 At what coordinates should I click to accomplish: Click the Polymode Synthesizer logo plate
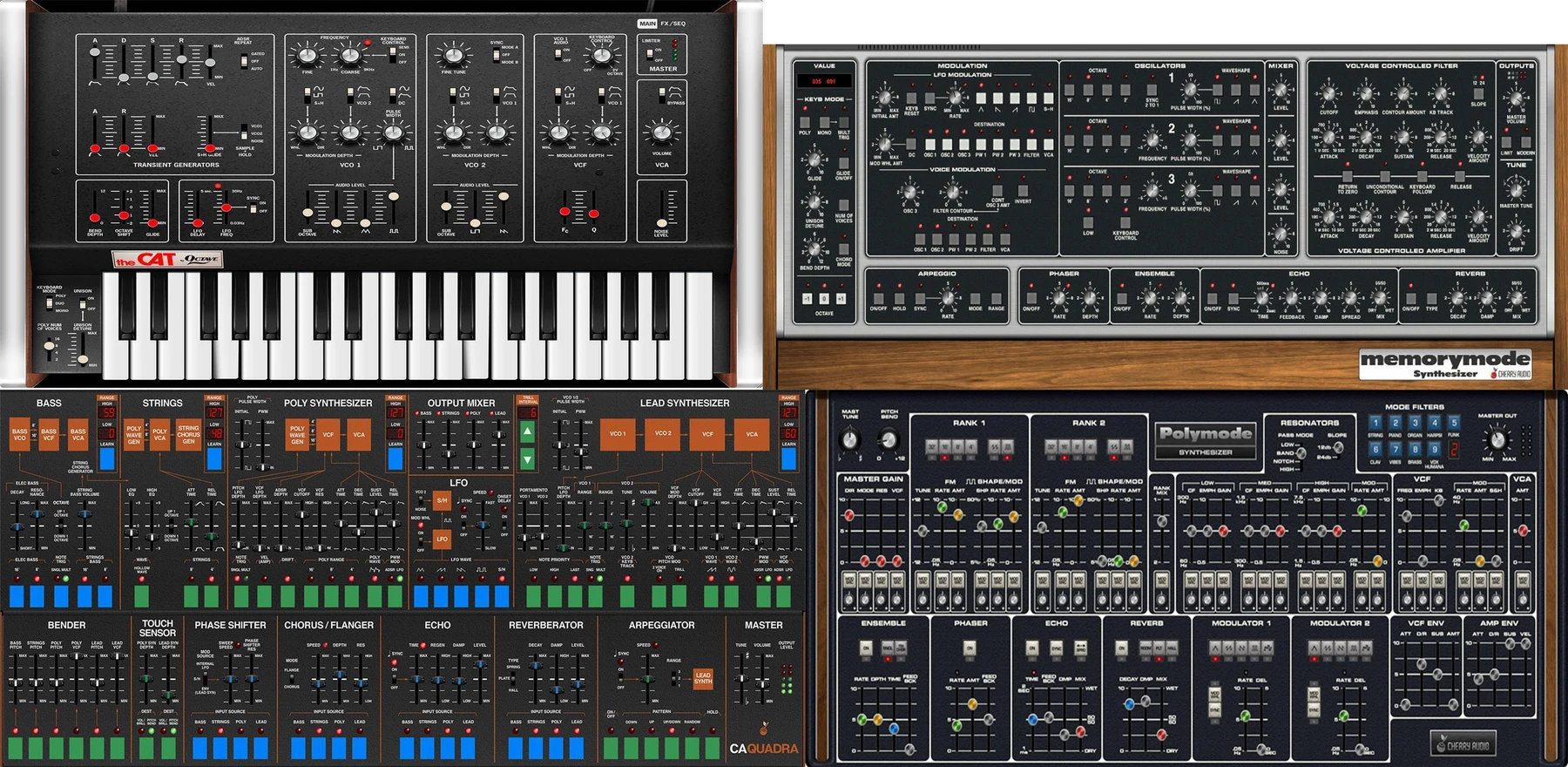pos(1206,441)
